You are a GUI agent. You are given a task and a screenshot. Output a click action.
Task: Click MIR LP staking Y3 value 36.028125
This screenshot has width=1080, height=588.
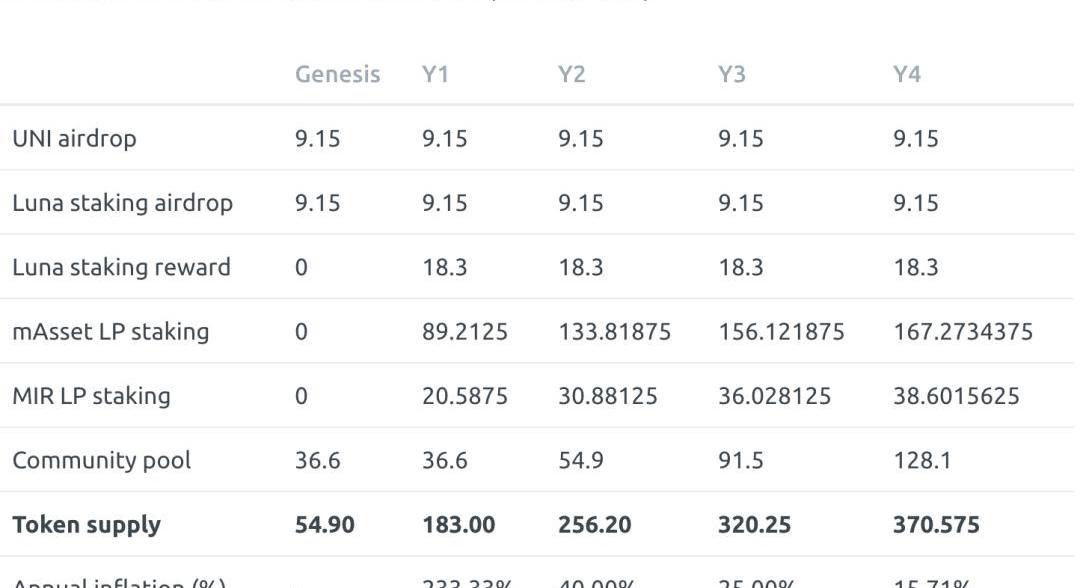tap(774, 396)
